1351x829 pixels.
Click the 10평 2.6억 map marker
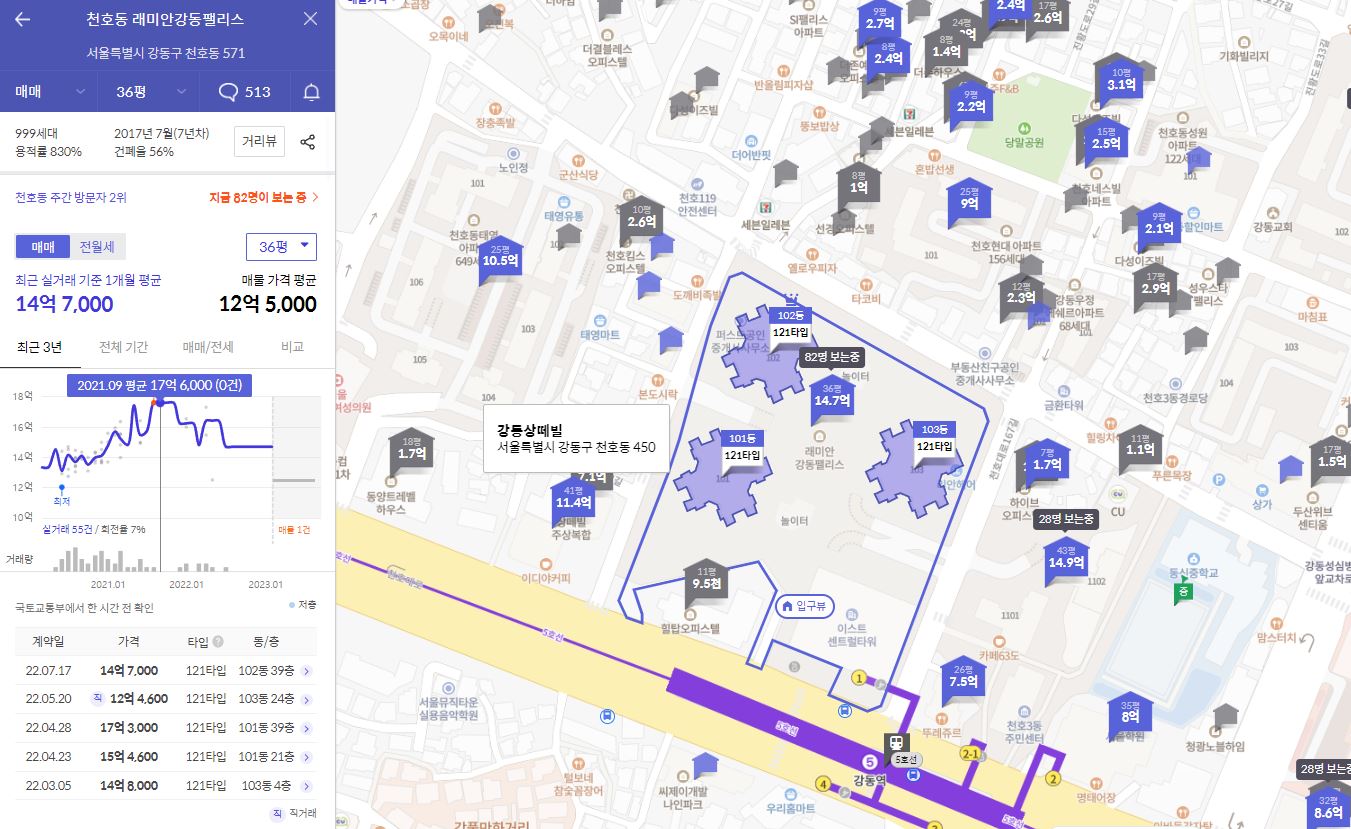pyautogui.click(x=642, y=218)
